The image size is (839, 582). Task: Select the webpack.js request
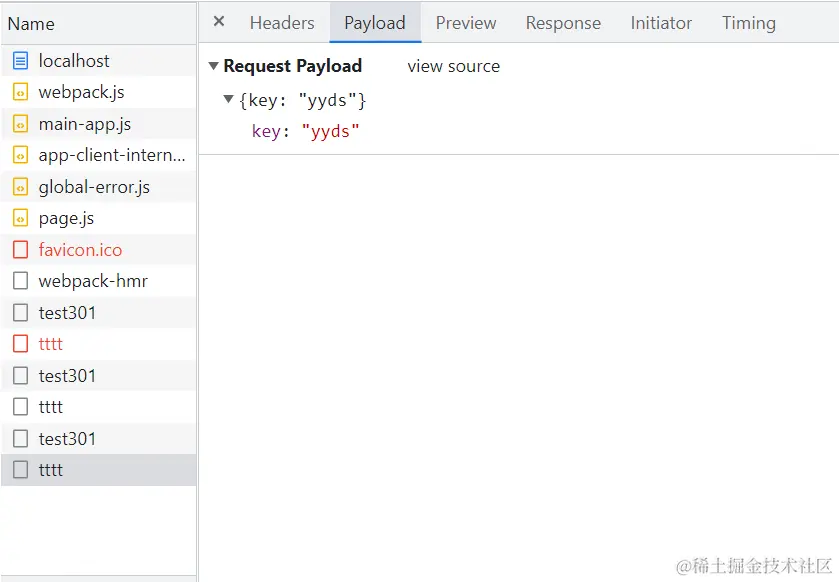pyautogui.click(x=98, y=92)
